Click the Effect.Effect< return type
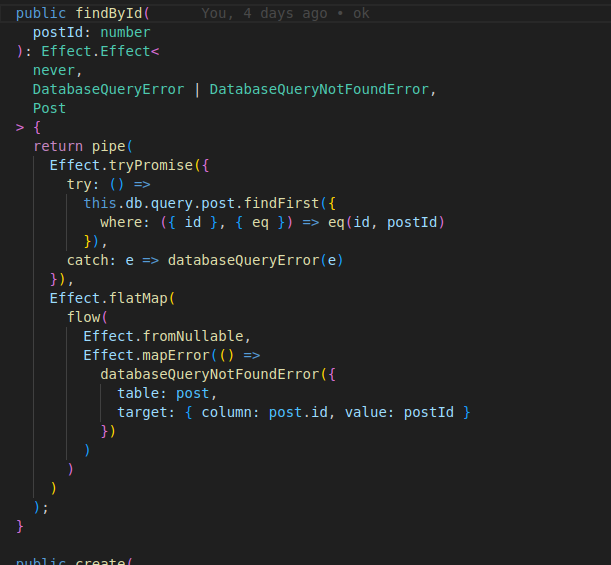The width and height of the screenshot is (611, 565). tap(100, 51)
